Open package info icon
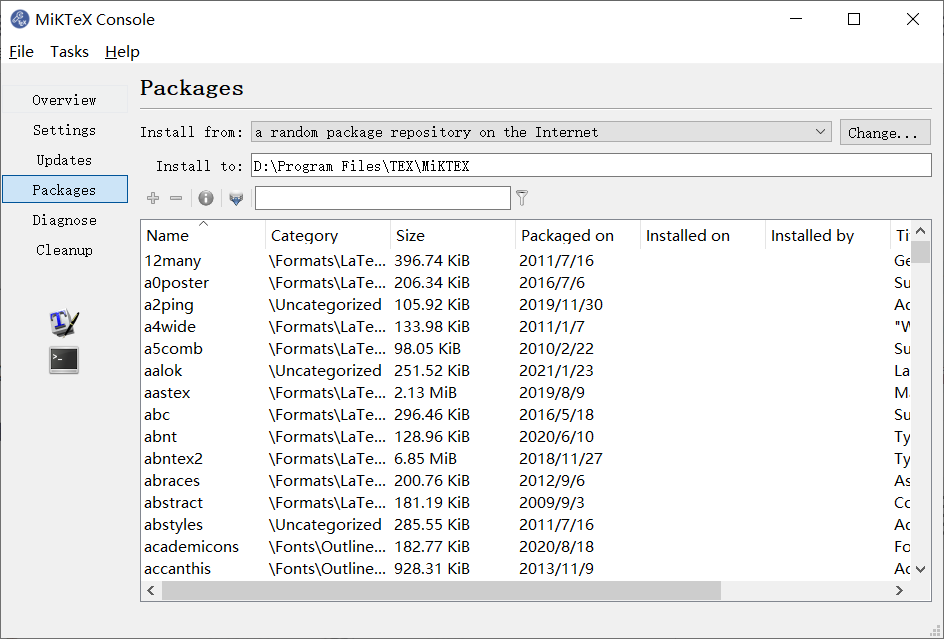944x639 pixels. [x=206, y=198]
